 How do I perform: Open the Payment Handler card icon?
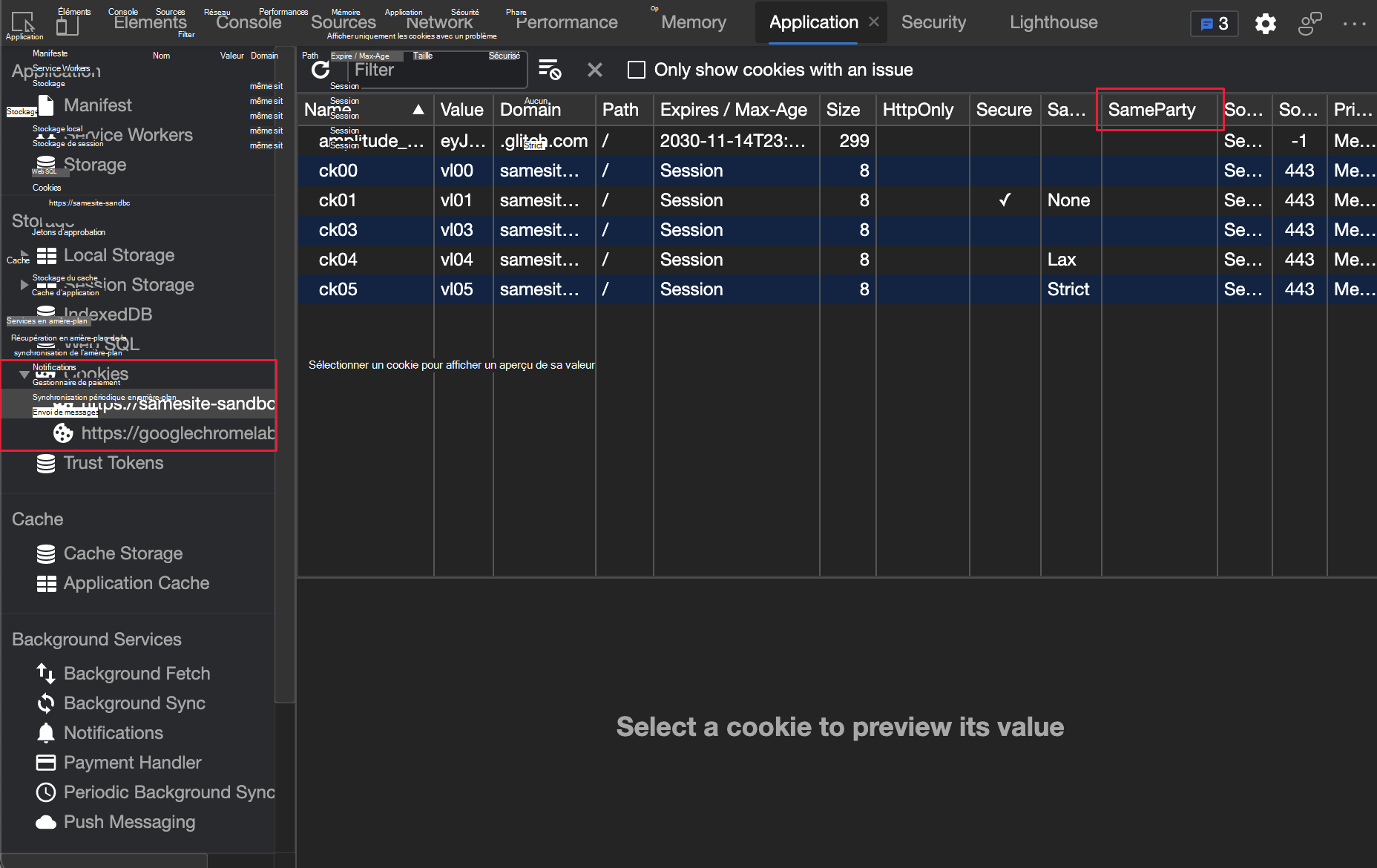[x=46, y=763]
